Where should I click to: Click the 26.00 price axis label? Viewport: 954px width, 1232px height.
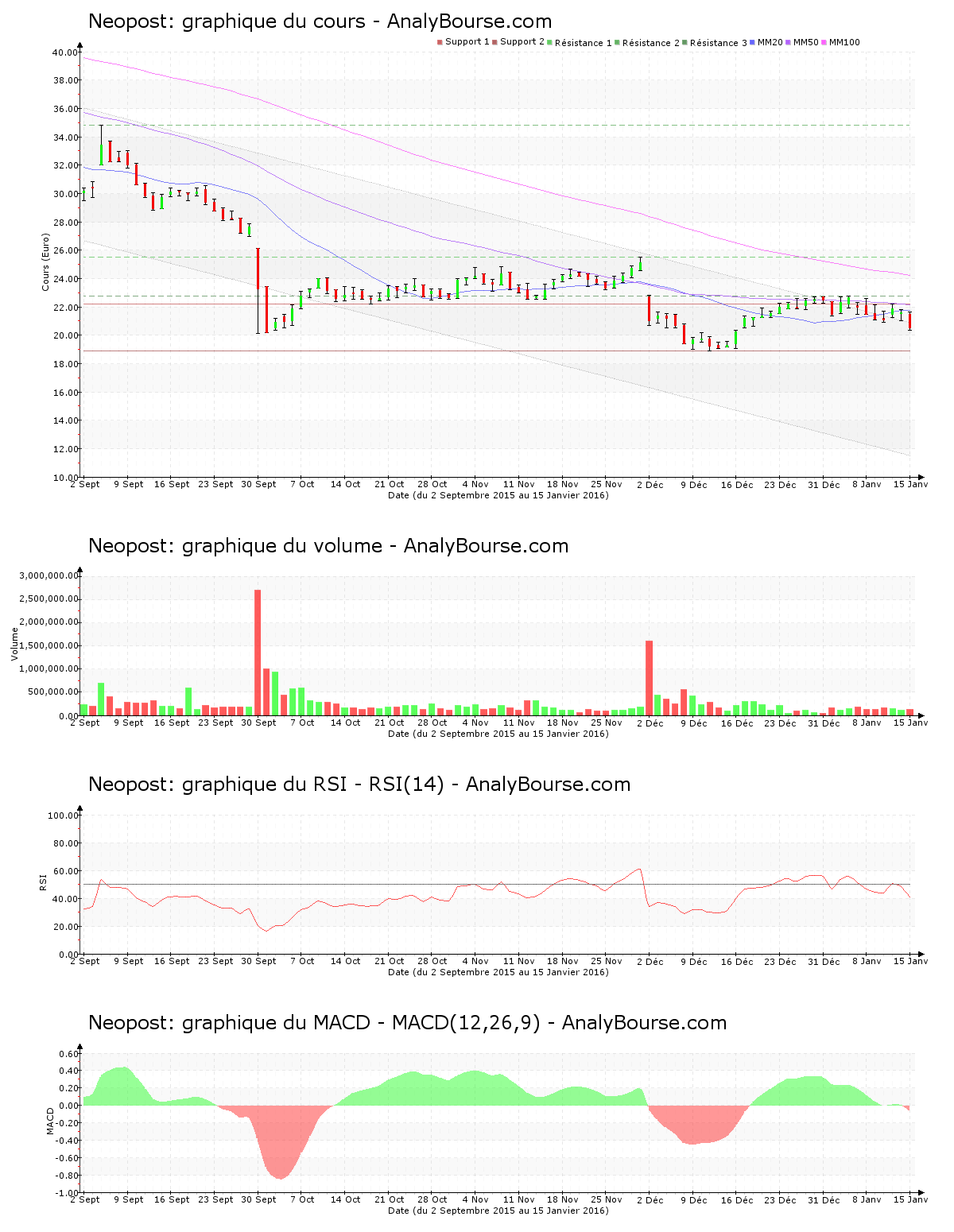(65, 250)
